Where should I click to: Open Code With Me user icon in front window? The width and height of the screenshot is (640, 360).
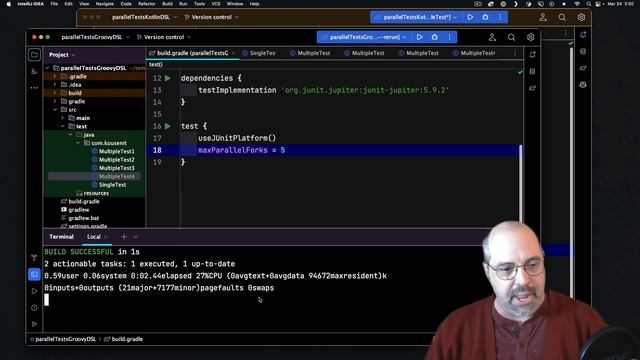tap(492, 37)
